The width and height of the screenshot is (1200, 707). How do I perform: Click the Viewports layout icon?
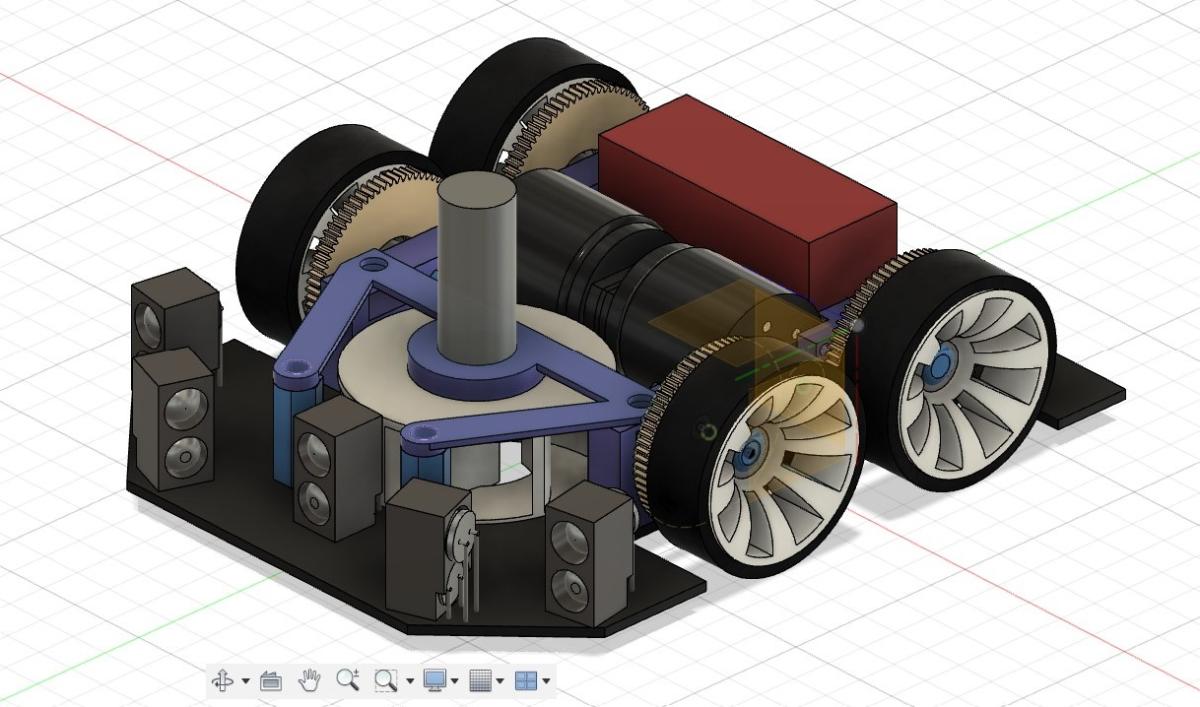[526, 681]
